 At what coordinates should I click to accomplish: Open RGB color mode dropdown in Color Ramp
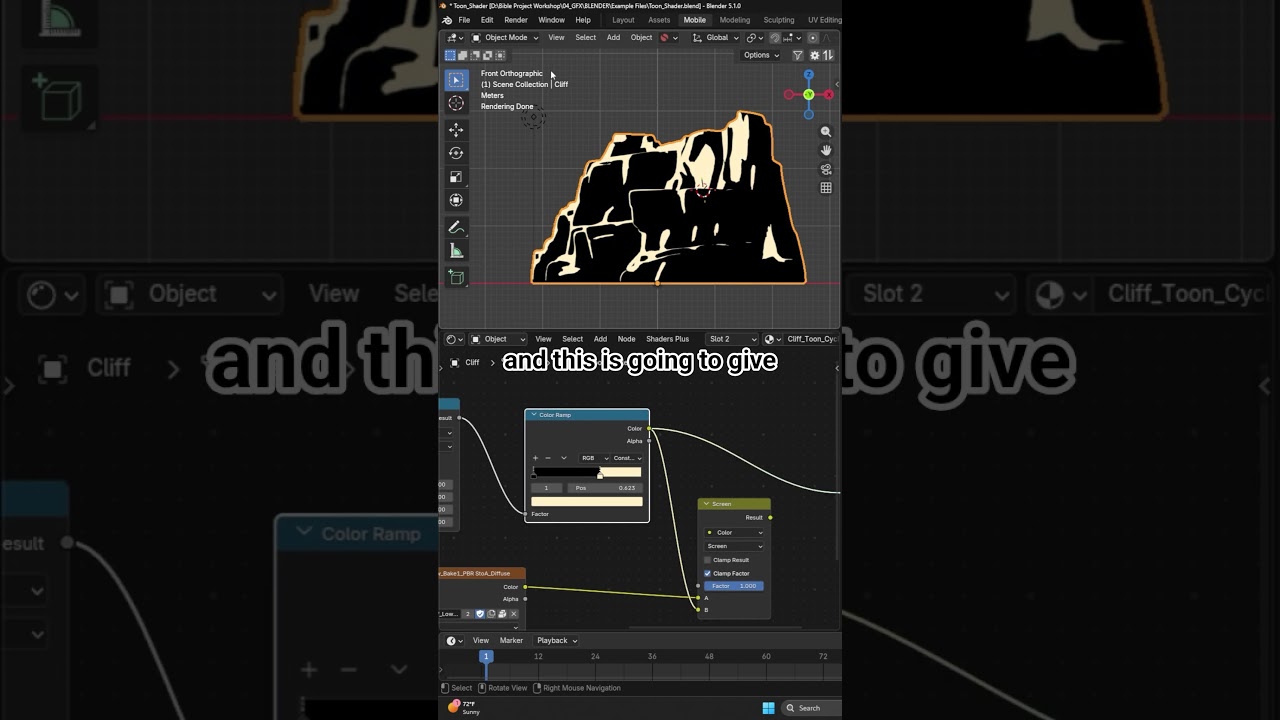tap(594, 458)
